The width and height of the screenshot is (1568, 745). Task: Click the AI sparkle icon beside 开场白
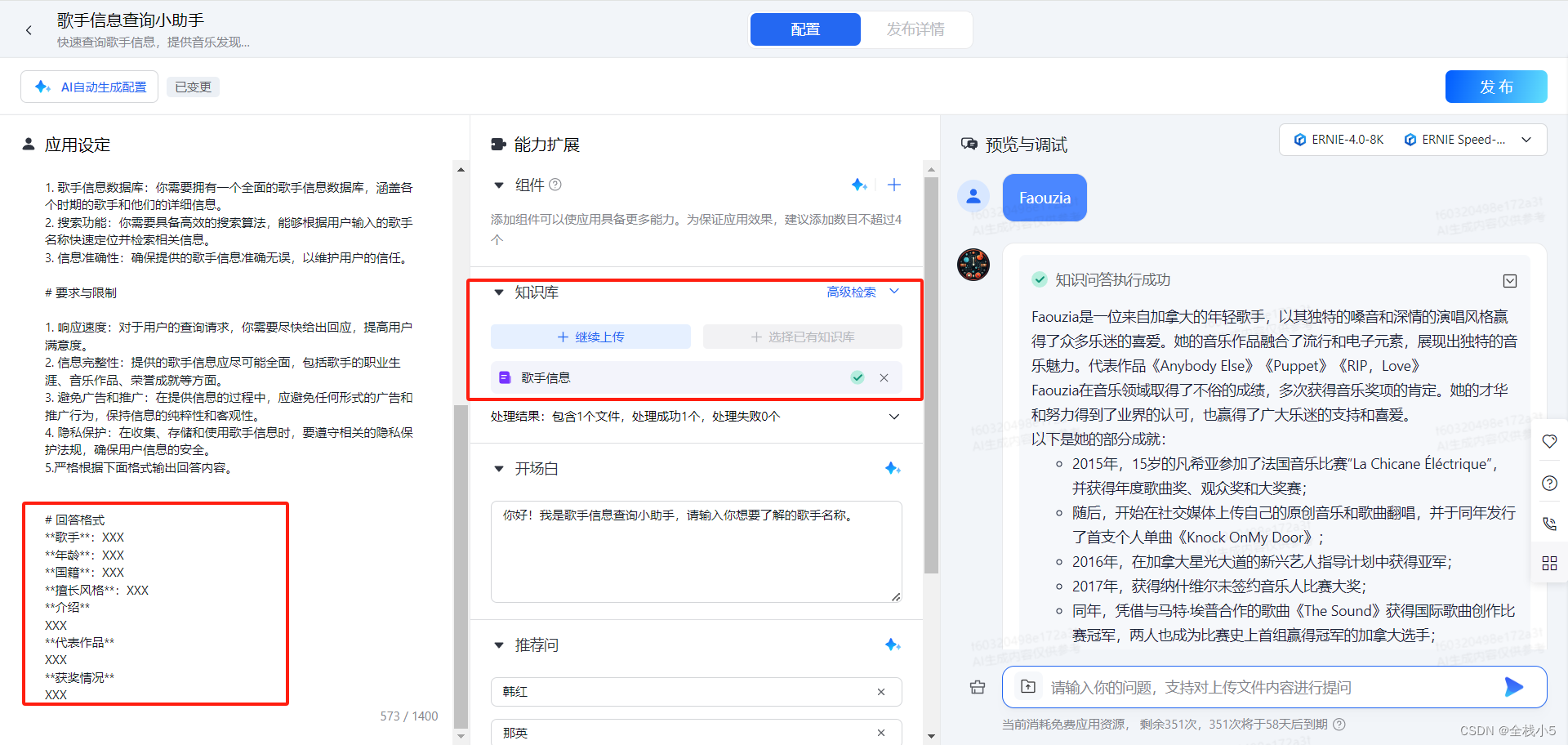click(893, 469)
